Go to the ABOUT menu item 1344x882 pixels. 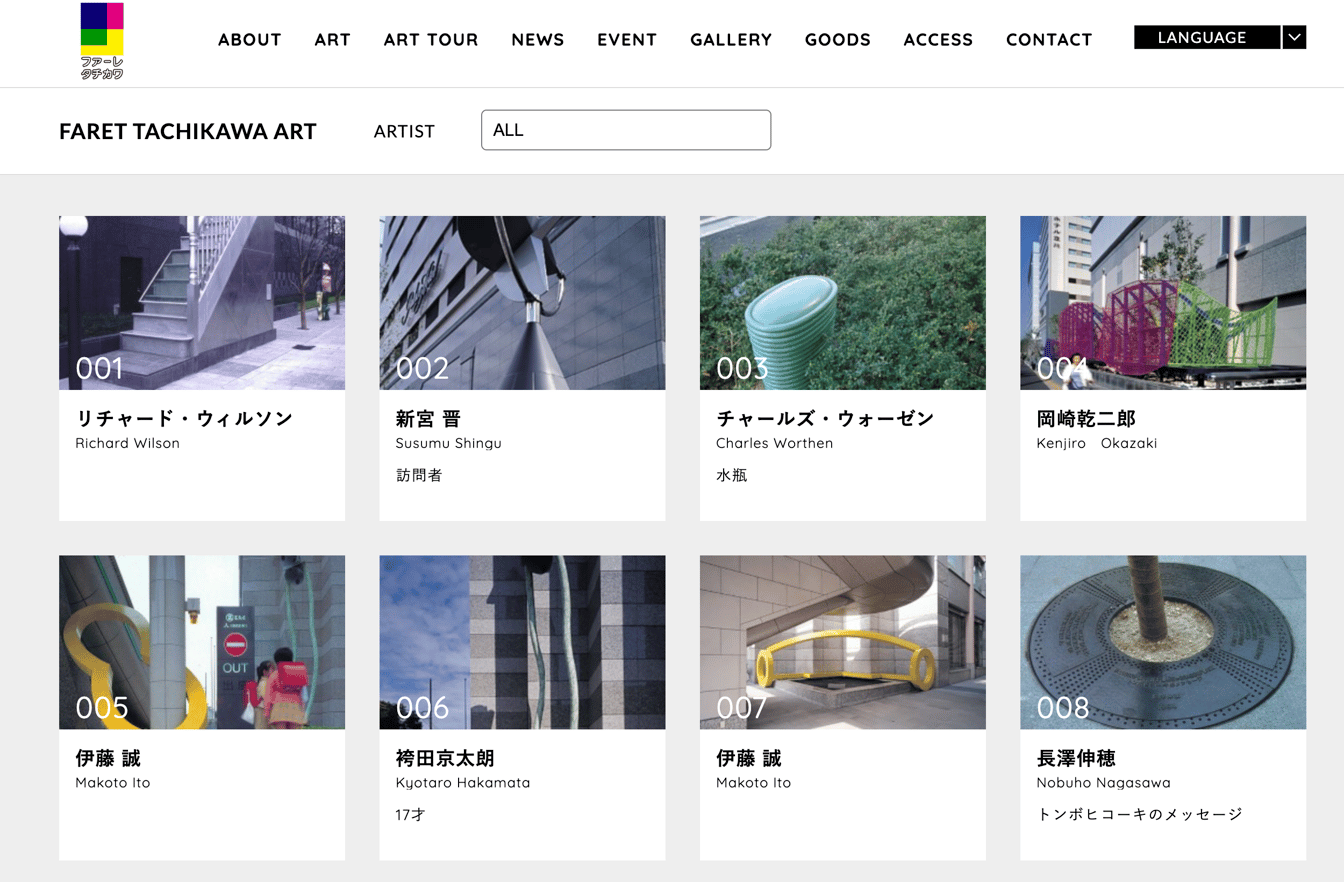(x=249, y=40)
